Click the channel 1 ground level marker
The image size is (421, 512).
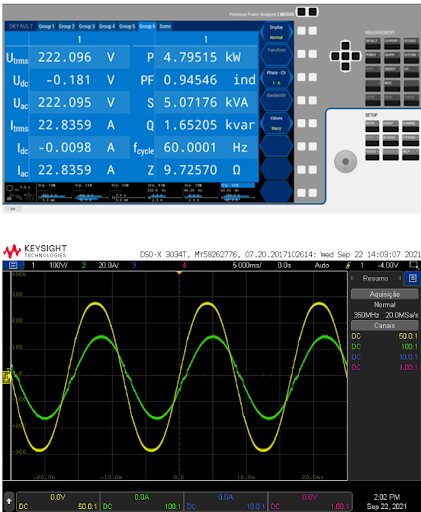pos(6,377)
